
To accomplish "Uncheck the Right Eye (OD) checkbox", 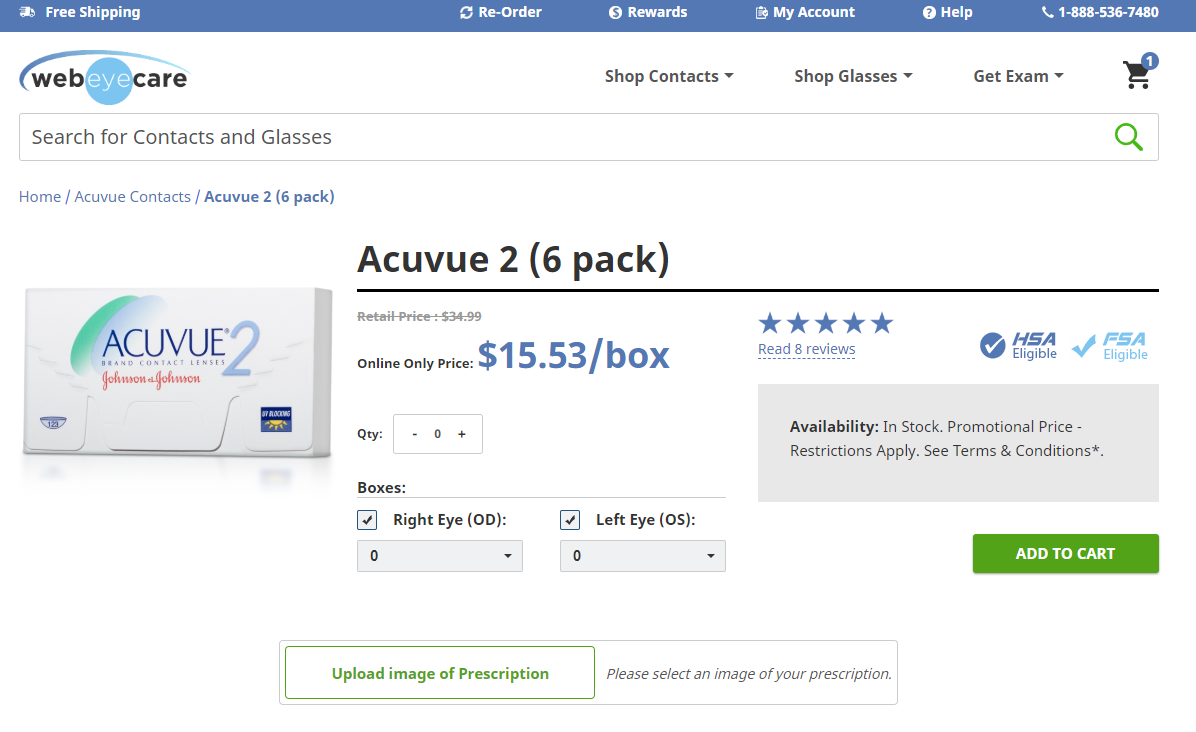I will (367, 520).
